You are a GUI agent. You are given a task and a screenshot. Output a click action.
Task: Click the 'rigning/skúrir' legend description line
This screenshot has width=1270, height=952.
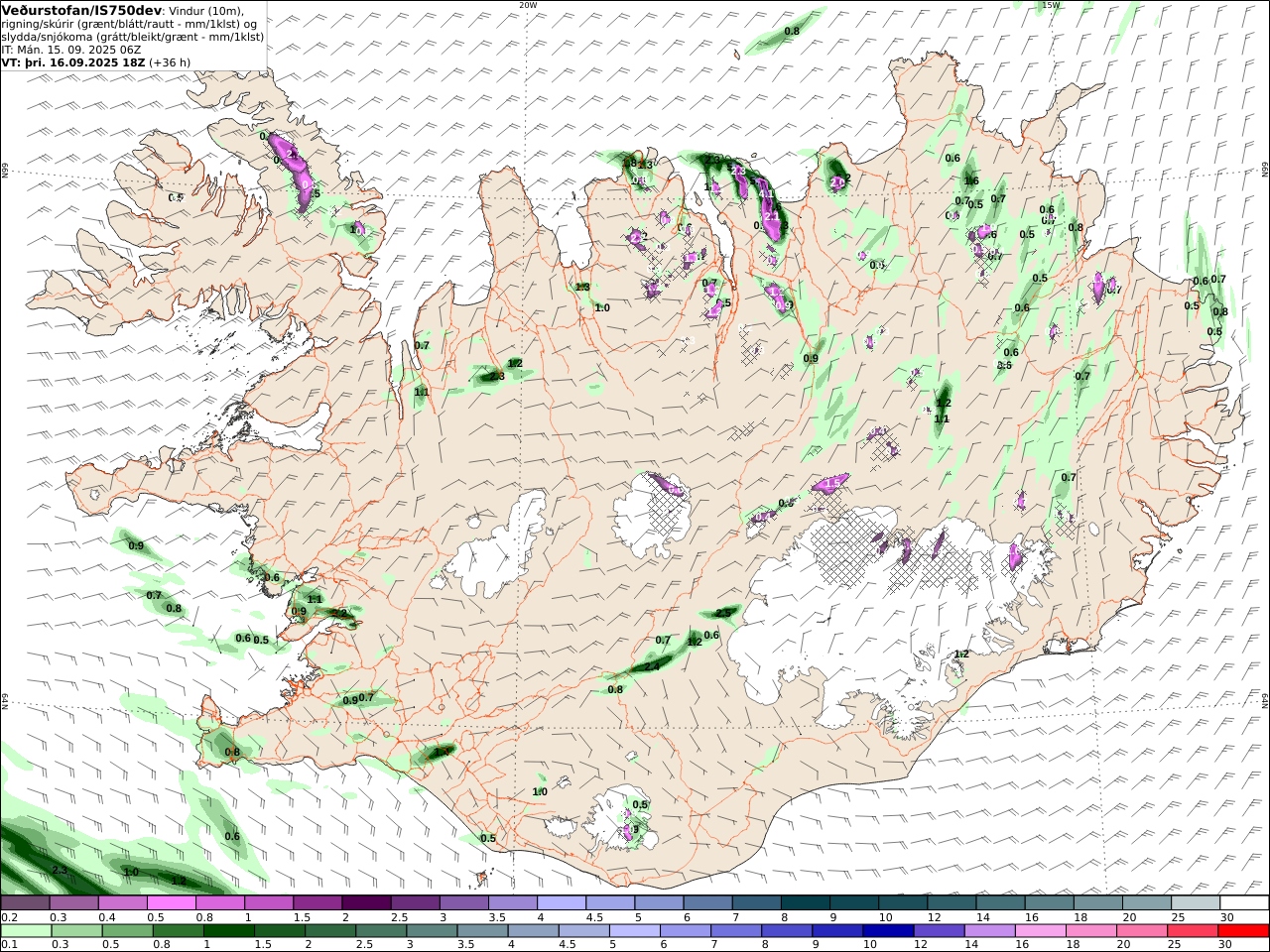pos(129,23)
